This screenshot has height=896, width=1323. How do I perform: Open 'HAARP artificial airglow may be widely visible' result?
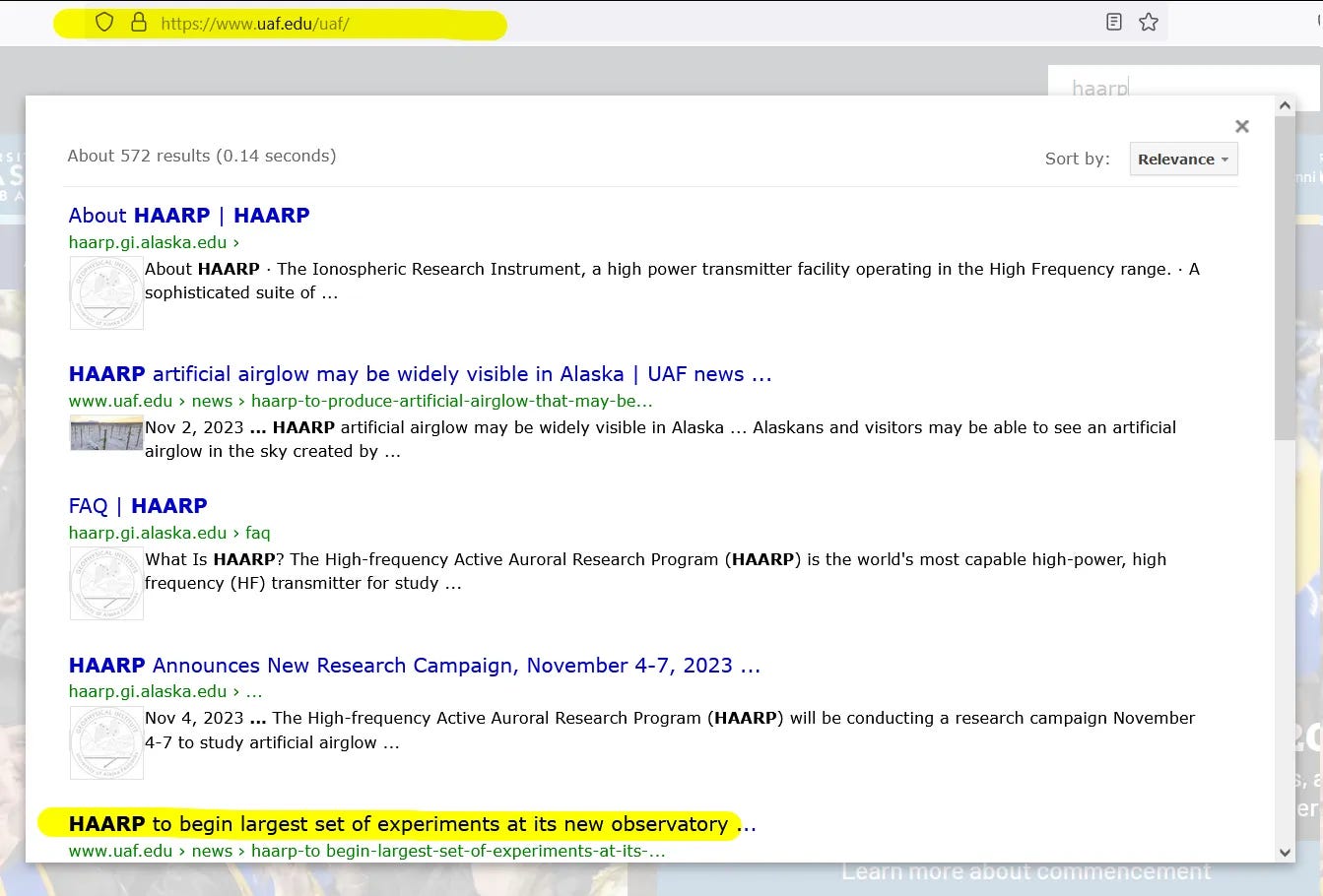420,374
